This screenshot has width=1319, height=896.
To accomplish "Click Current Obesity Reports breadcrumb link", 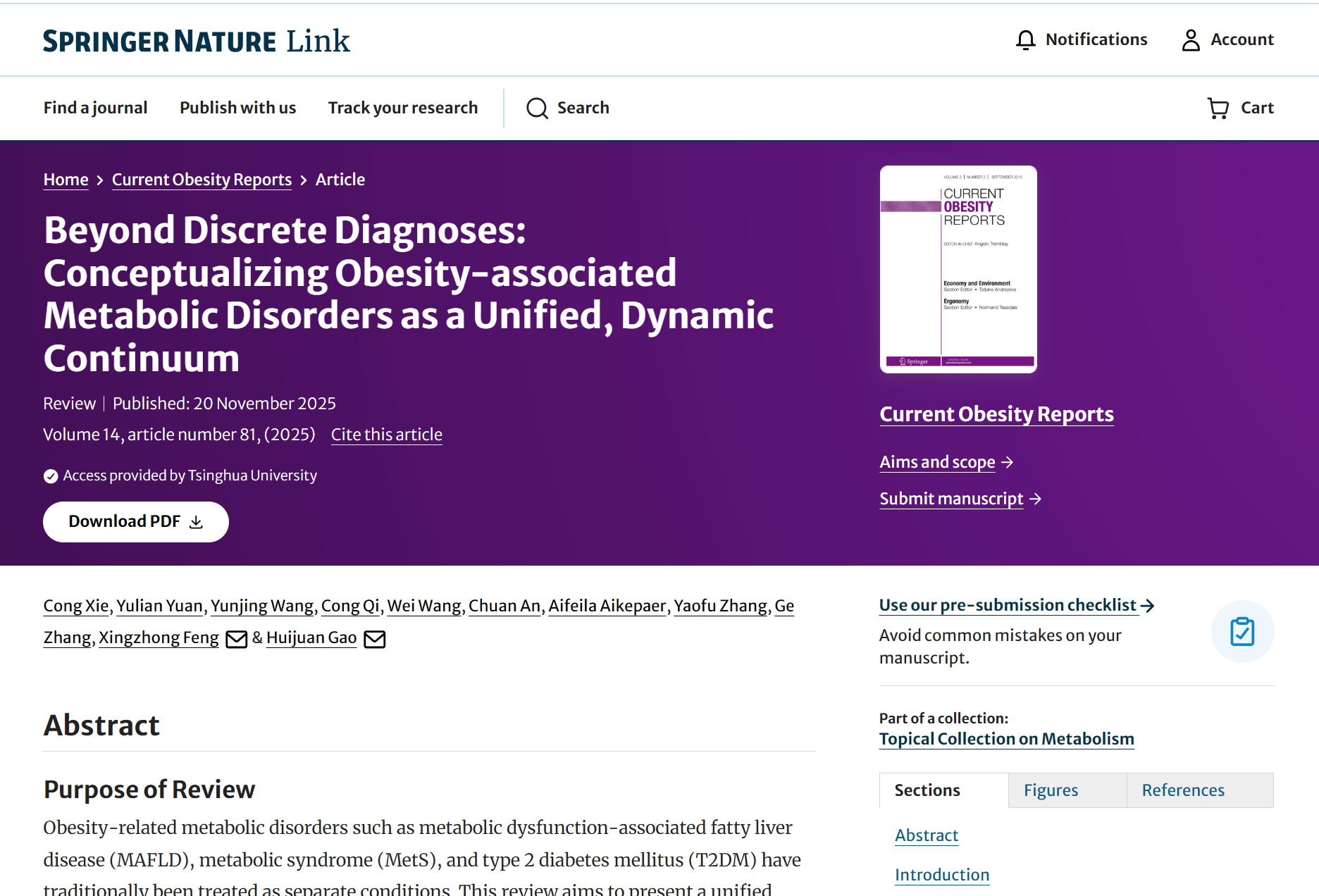I will [202, 180].
